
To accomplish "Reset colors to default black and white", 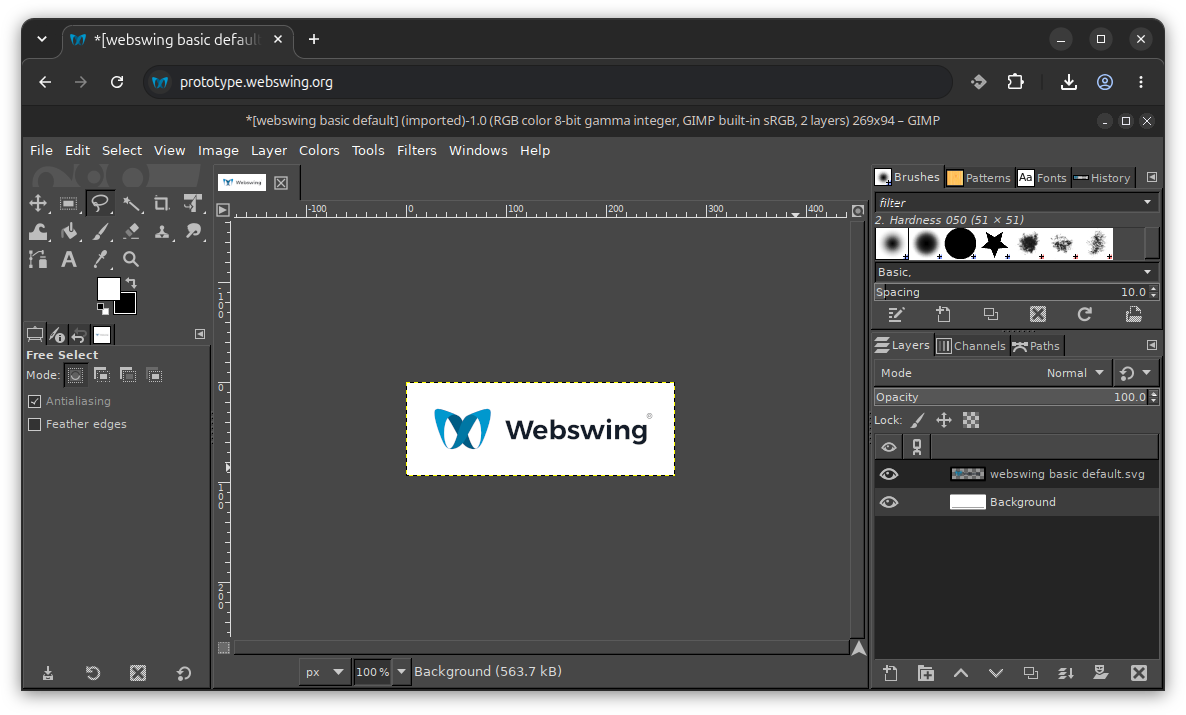I will pos(102,308).
